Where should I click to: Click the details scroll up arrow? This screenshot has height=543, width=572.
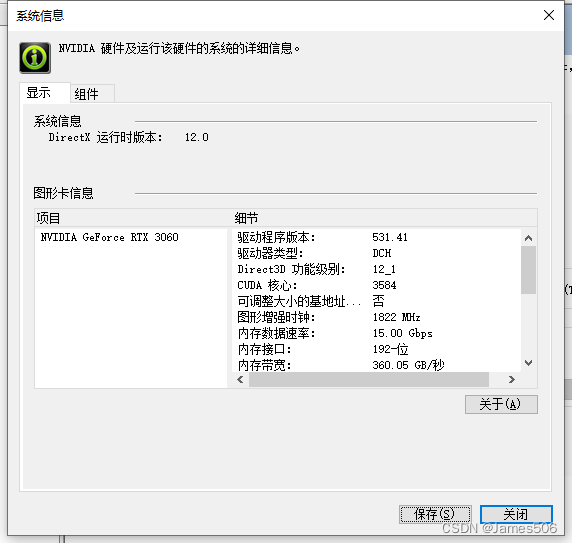[x=528, y=238]
